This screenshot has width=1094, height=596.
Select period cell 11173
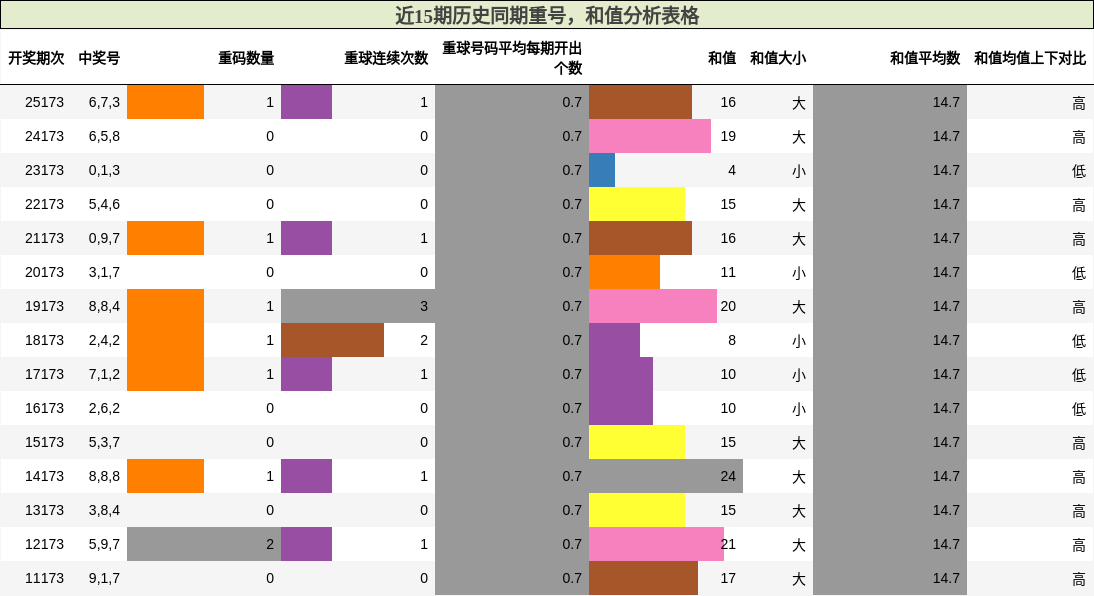tap(44, 578)
